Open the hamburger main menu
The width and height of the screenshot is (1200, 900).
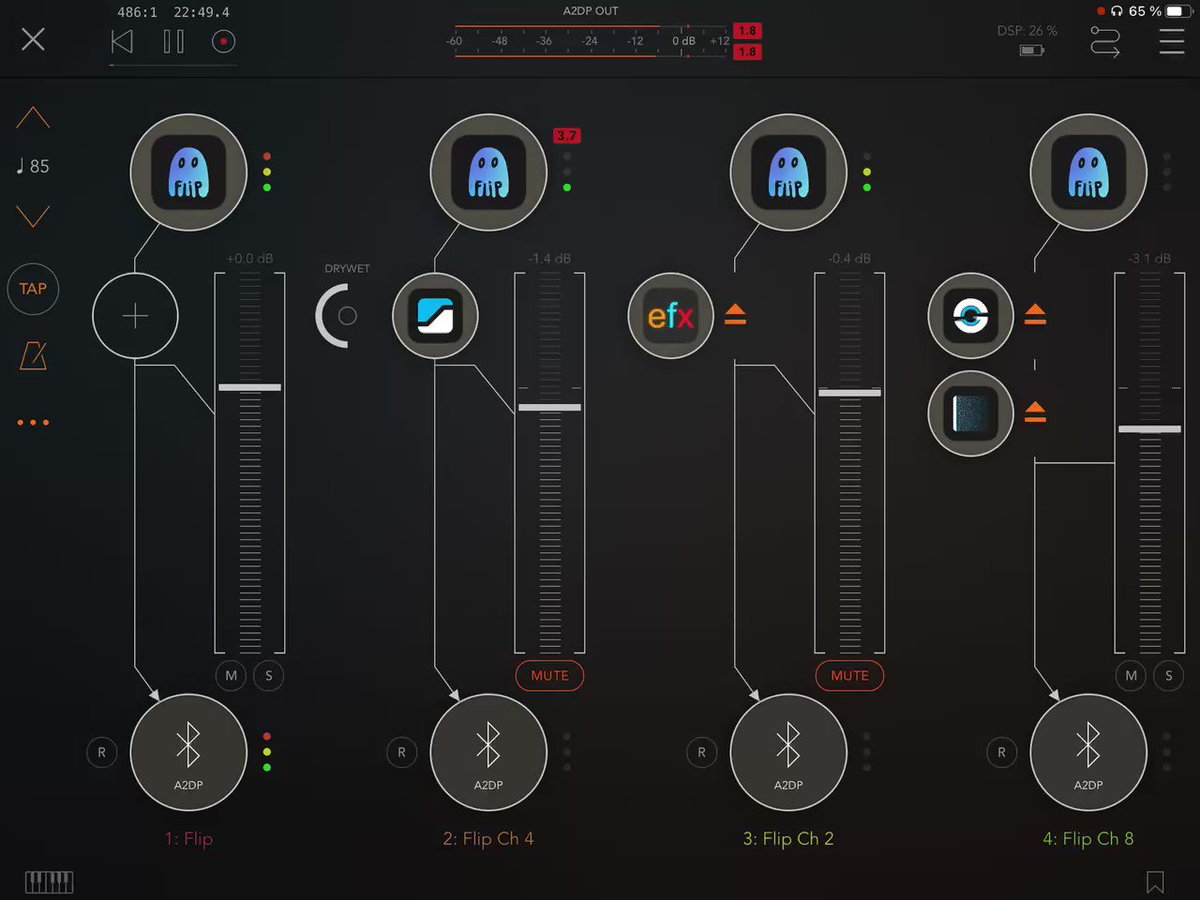tap(1171, 41)
